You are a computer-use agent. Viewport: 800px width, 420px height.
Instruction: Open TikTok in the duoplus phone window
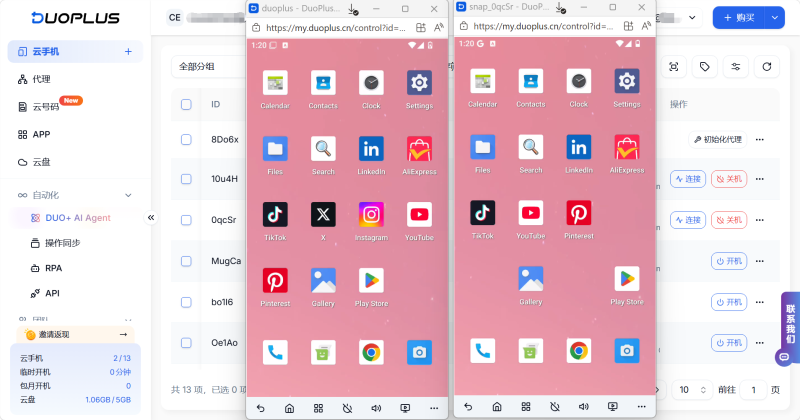point(274,215)
